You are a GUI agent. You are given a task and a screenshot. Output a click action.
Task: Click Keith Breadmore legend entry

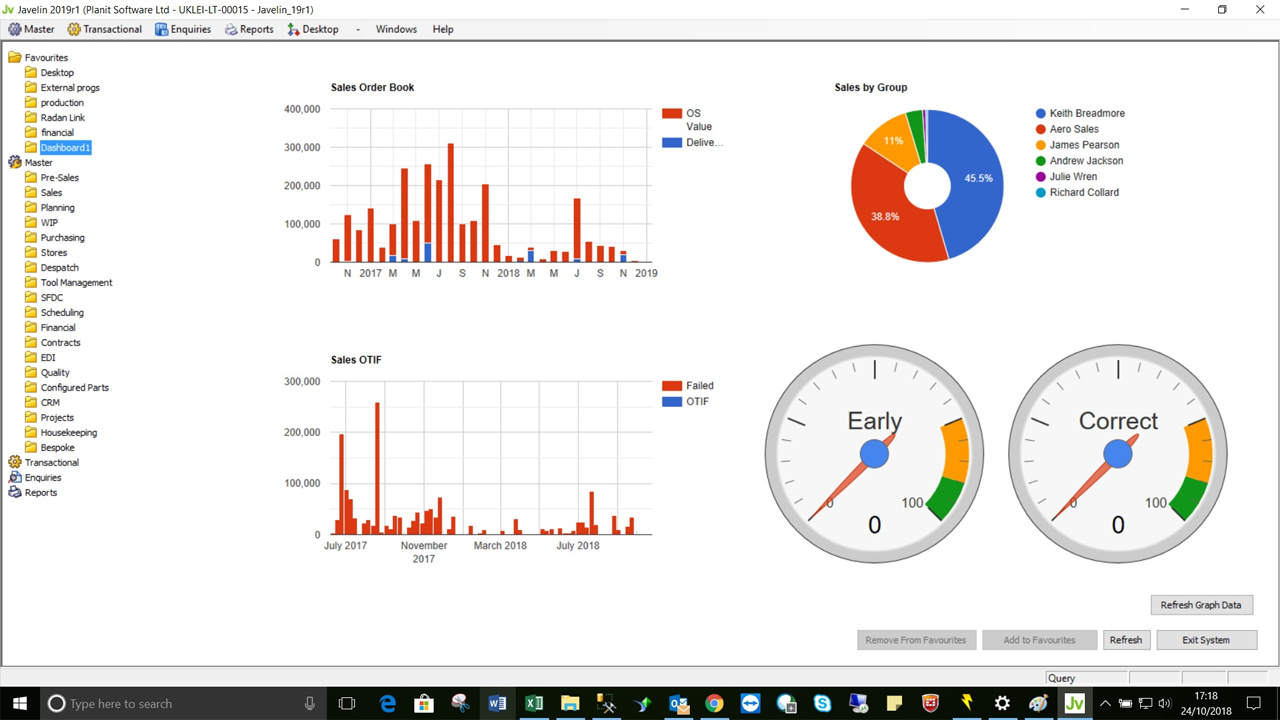(x=1080, y=114)
